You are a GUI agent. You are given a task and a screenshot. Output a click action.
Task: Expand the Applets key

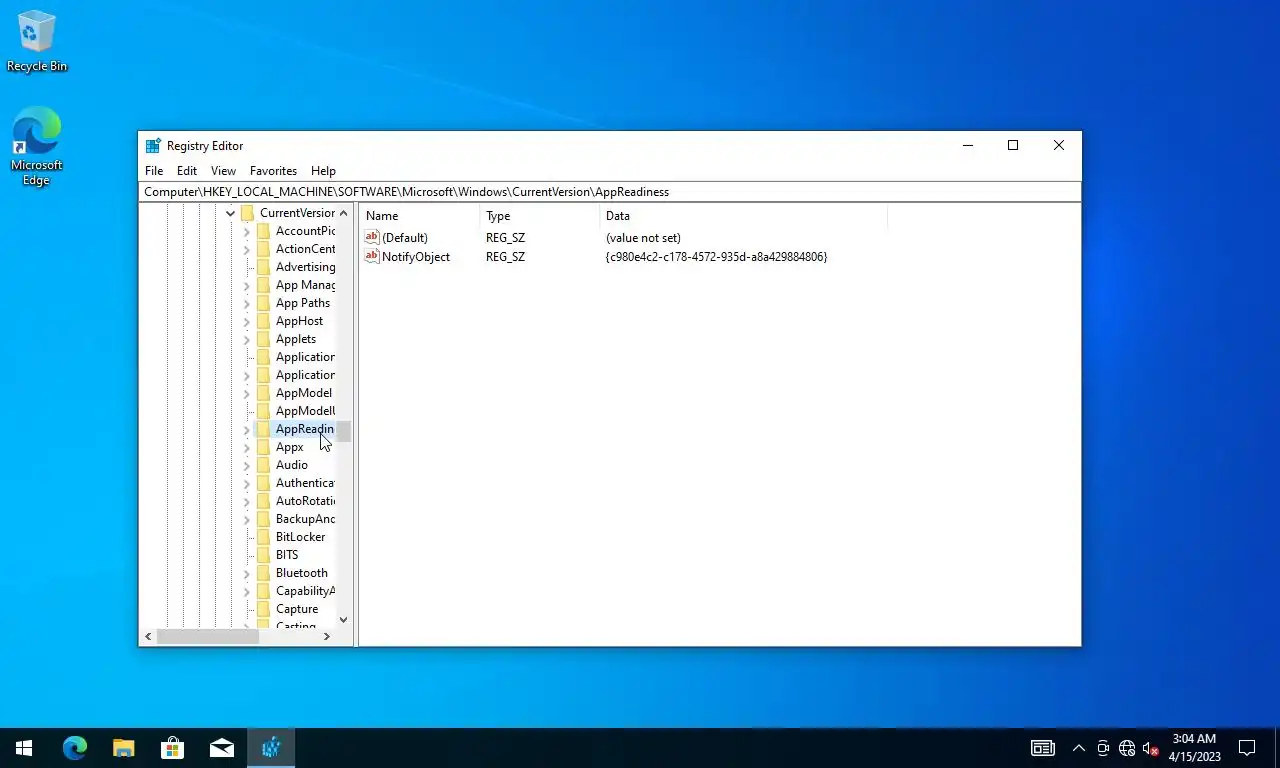tap(247, 339)
